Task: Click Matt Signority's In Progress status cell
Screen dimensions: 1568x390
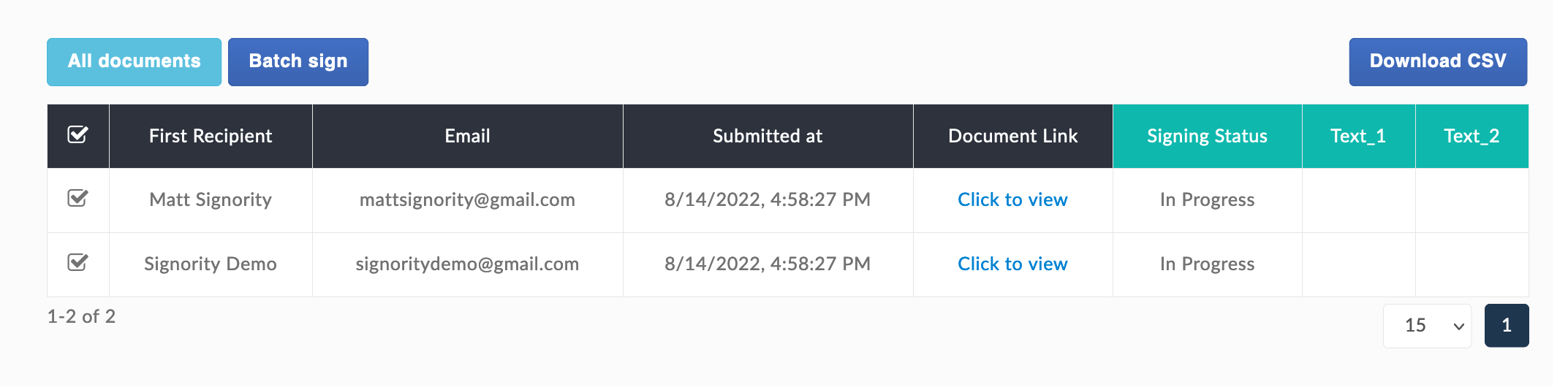Action: click(x=1207, y=200)
